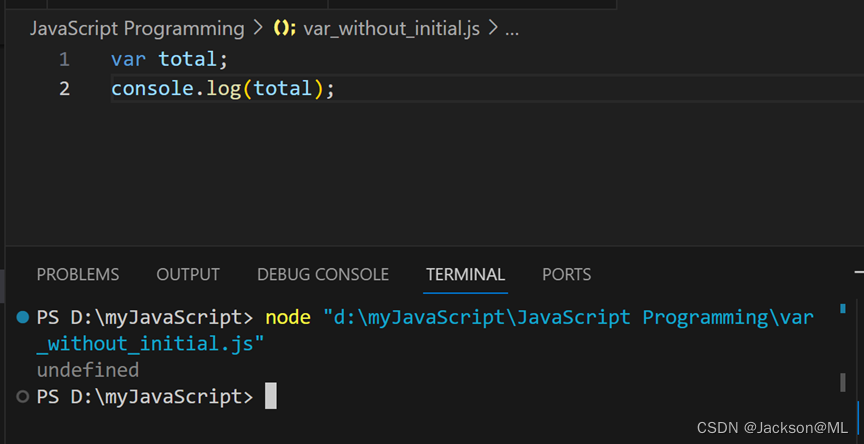Click line number 1 in the gutter
Screen dimensions: 864x444
64,59
